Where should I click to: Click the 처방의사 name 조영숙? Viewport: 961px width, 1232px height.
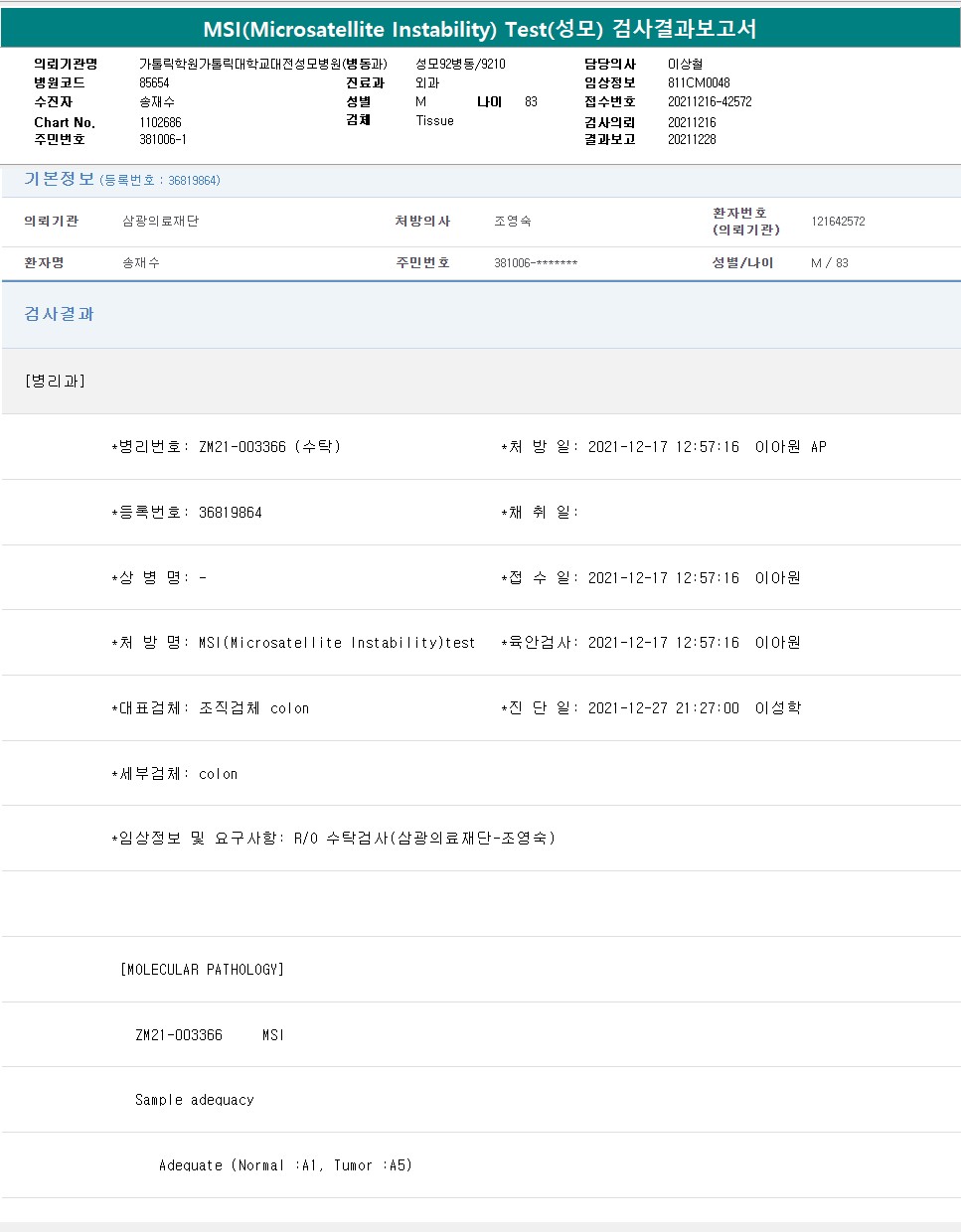(513, 222)
